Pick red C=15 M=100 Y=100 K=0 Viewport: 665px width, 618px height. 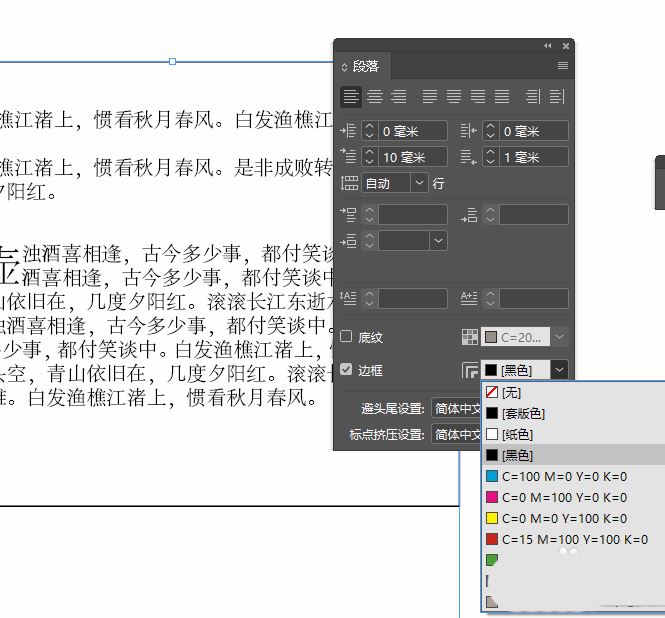tap(573, 539)
